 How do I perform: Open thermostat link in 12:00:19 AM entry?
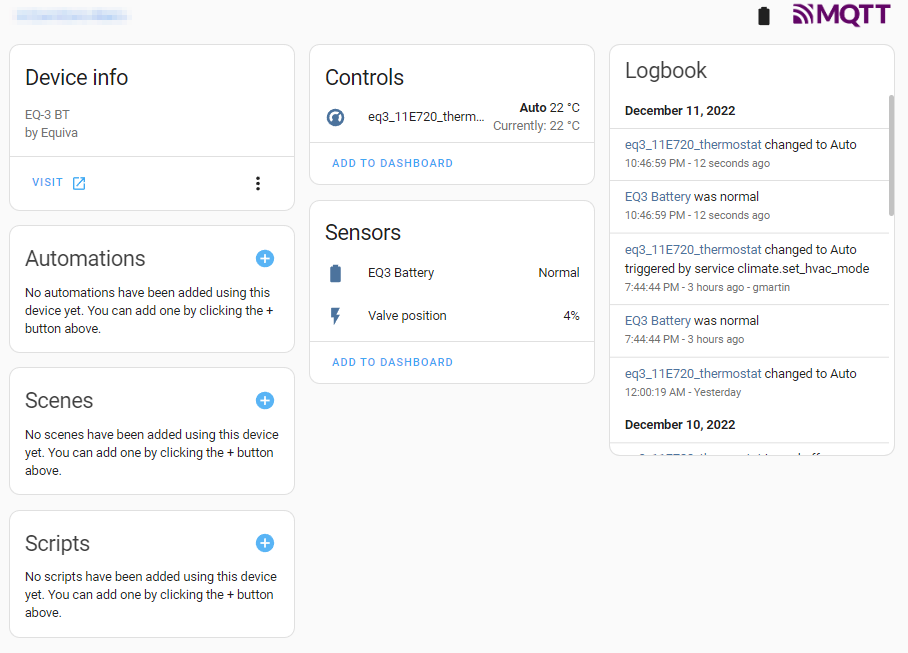pos(693,374)
